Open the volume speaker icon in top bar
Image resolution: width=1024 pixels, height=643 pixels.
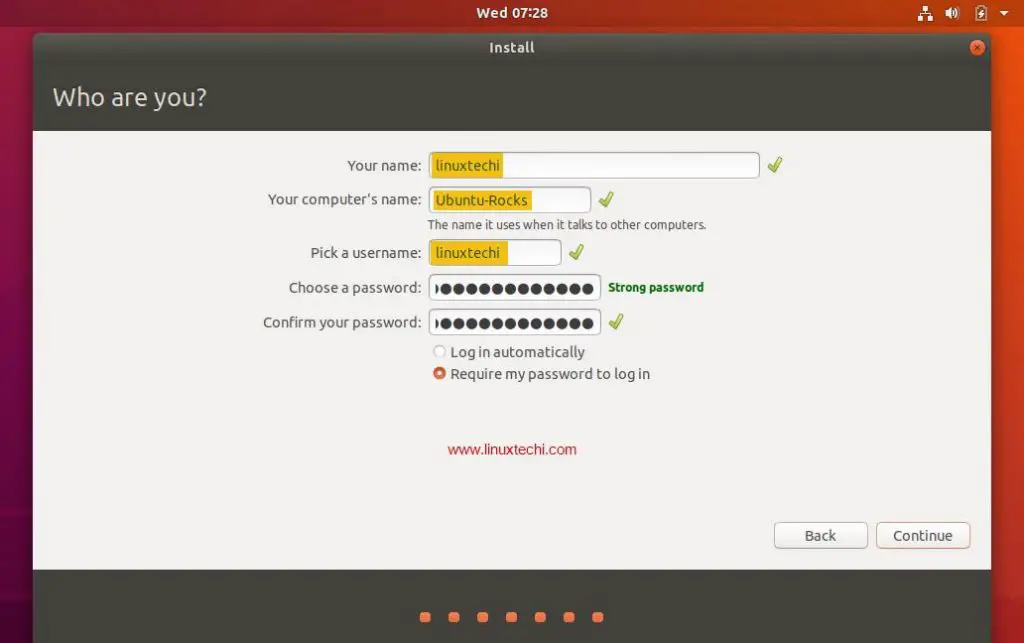tap(952, 13)
